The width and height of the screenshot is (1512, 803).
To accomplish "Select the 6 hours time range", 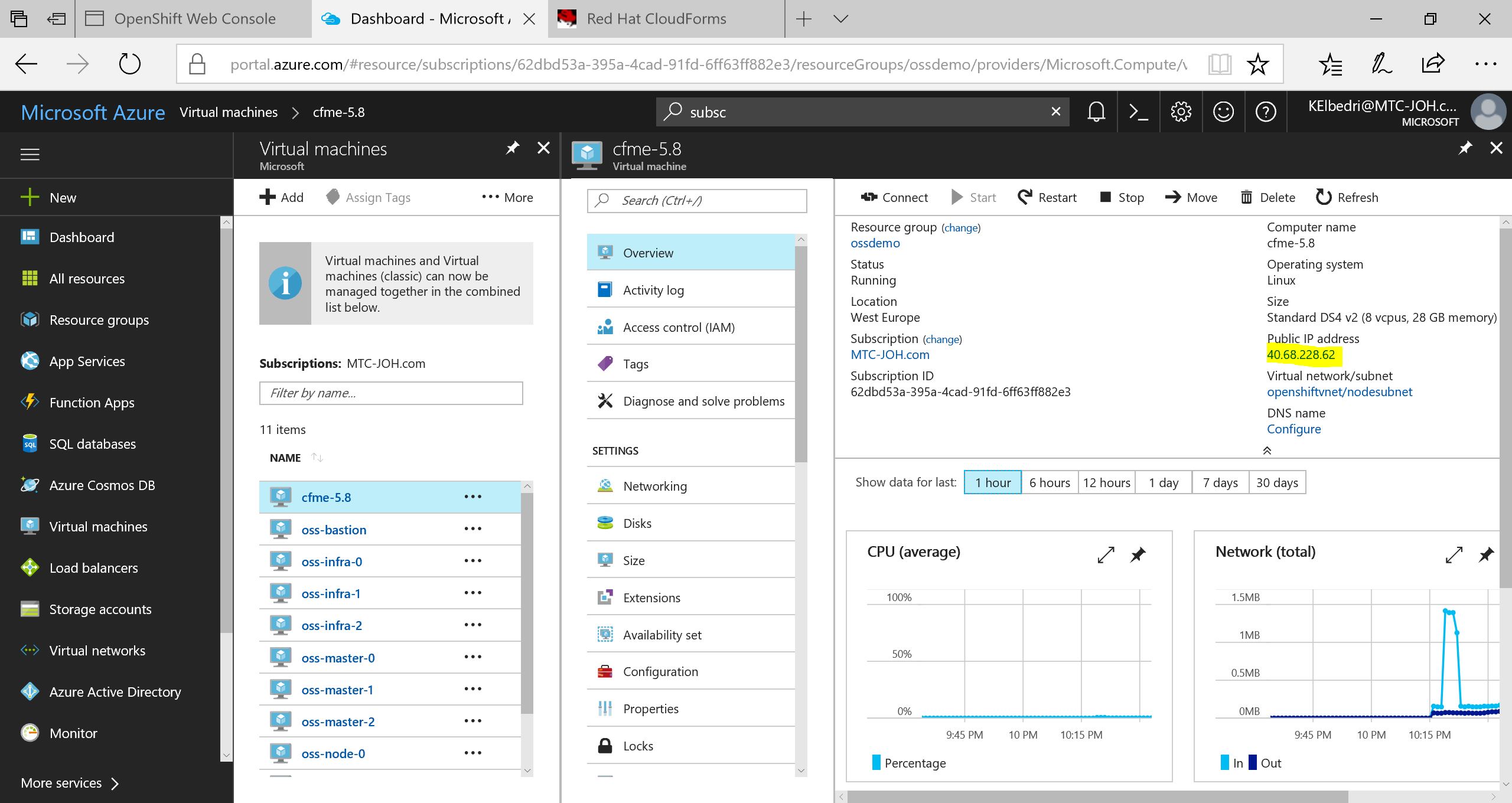I will (1050, 482).
